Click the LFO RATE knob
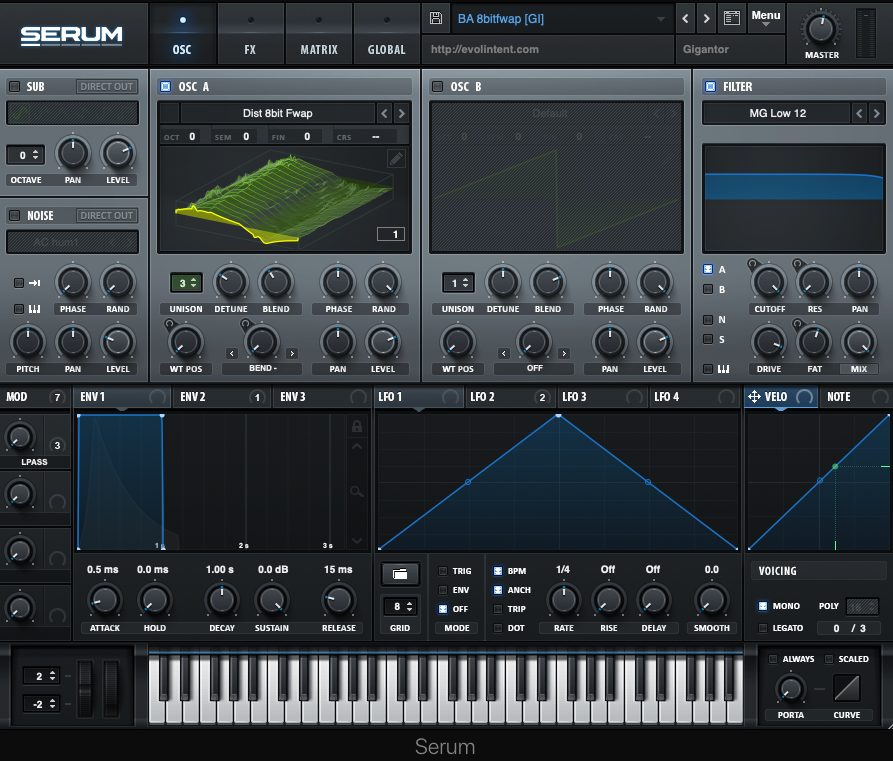The width and height of the screenshot is (893, 761). 563,600
